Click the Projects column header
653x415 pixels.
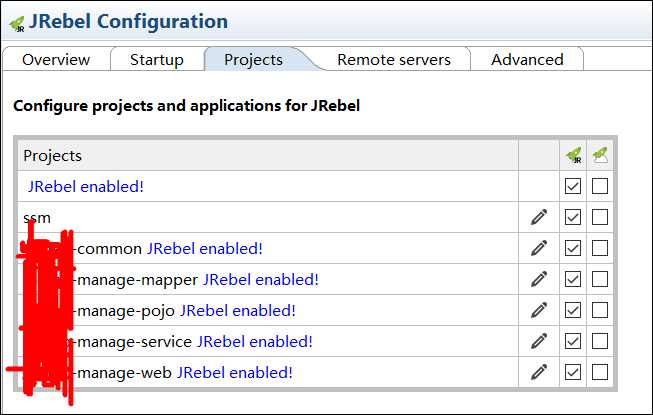pos(268,156)
